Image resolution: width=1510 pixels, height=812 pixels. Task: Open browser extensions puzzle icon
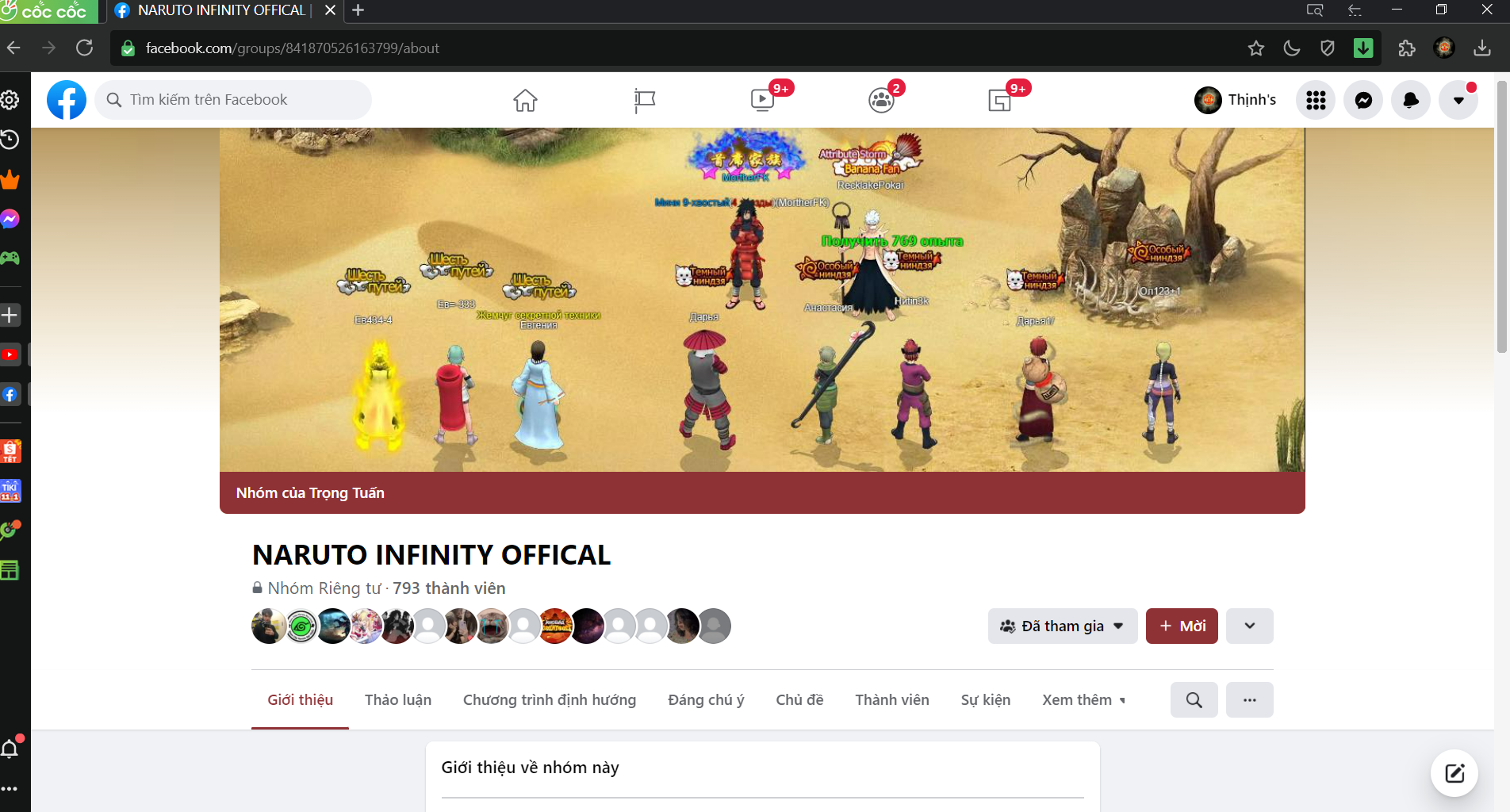pos(1407,48)
